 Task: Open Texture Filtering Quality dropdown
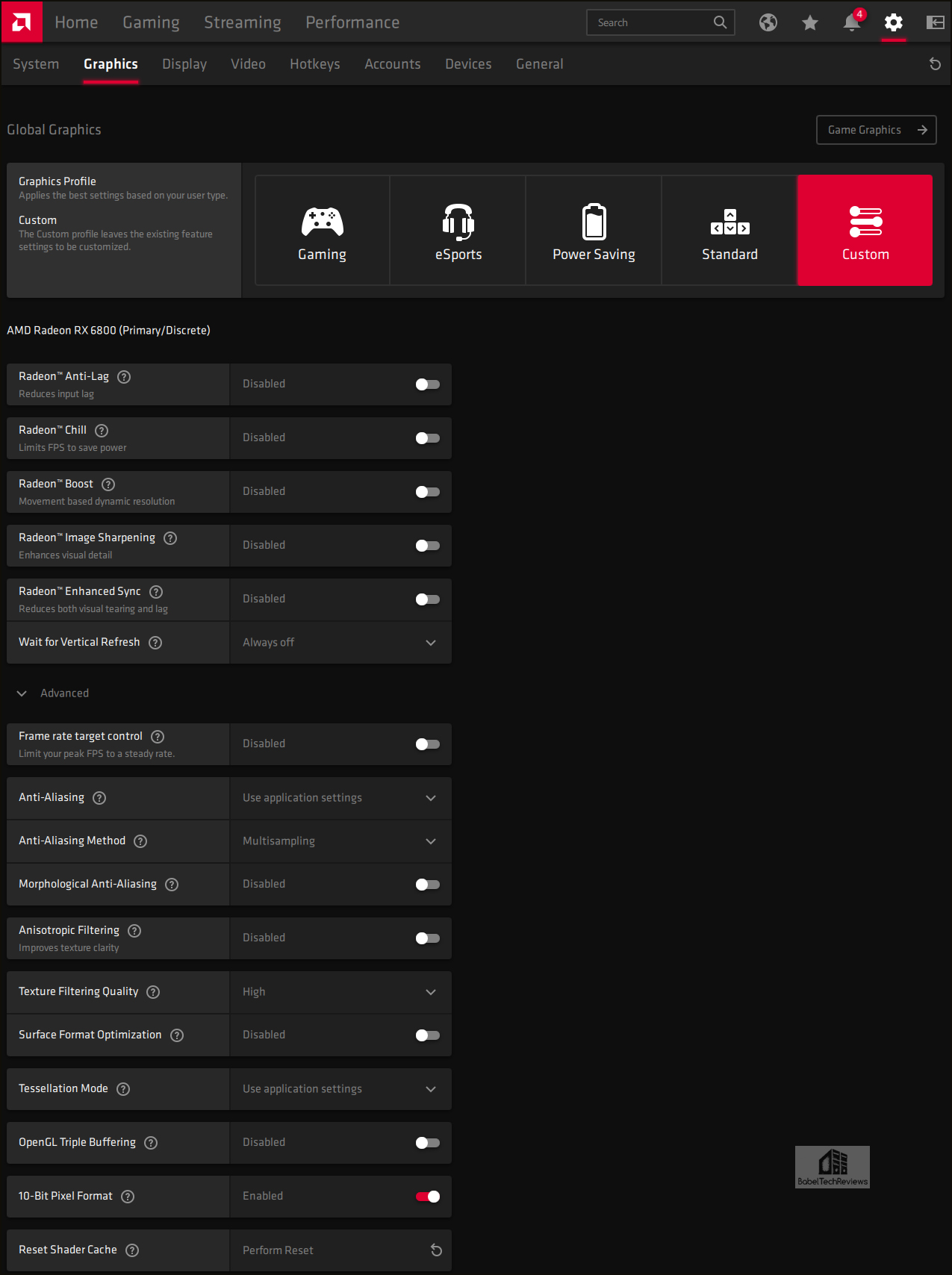[x=340, y=992]
